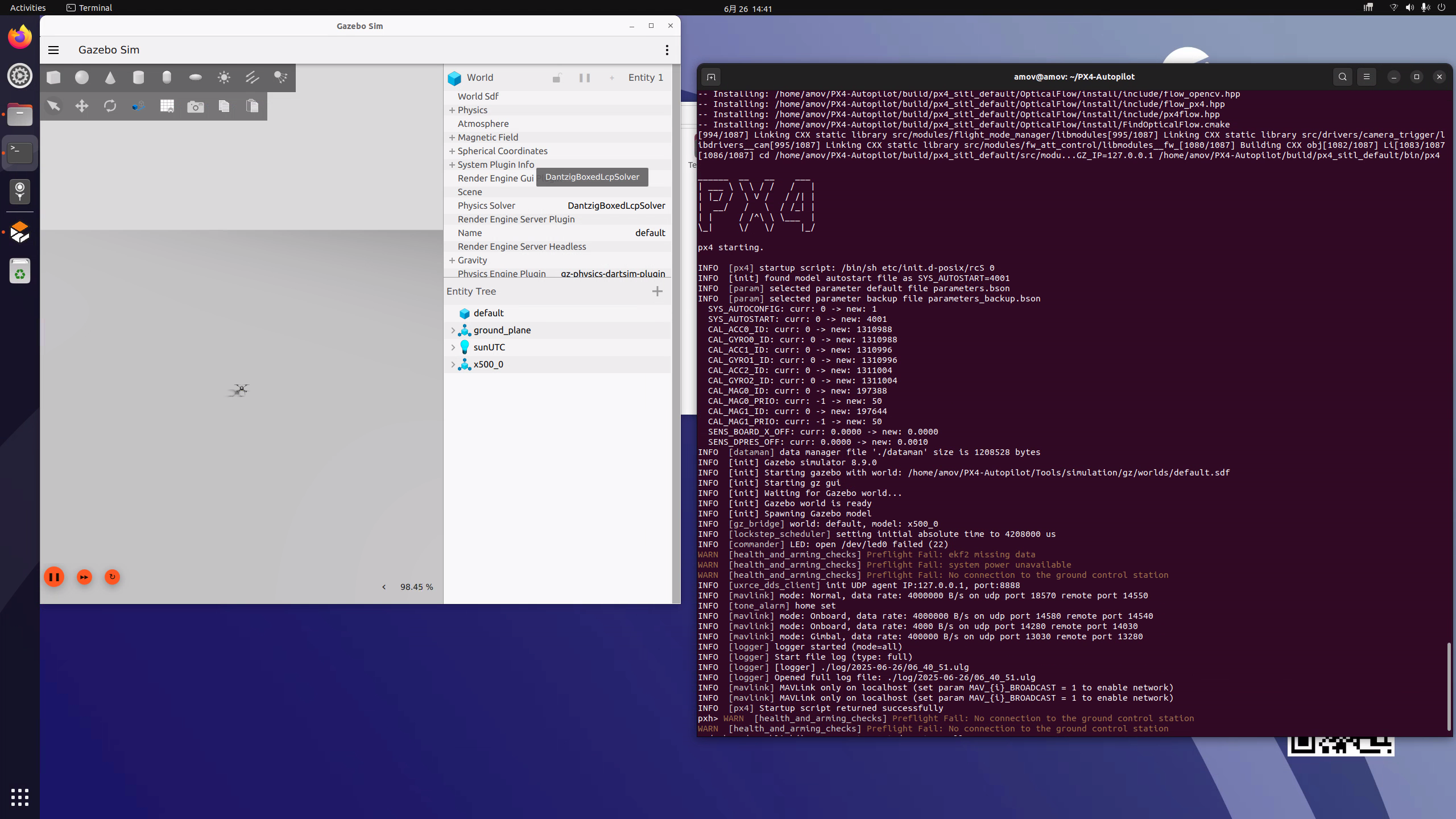Image resolution: width=1456 pixels, height=819 pixels.
Task: Open a new tab in the terminal window
Action: click(x=711, y=77)
